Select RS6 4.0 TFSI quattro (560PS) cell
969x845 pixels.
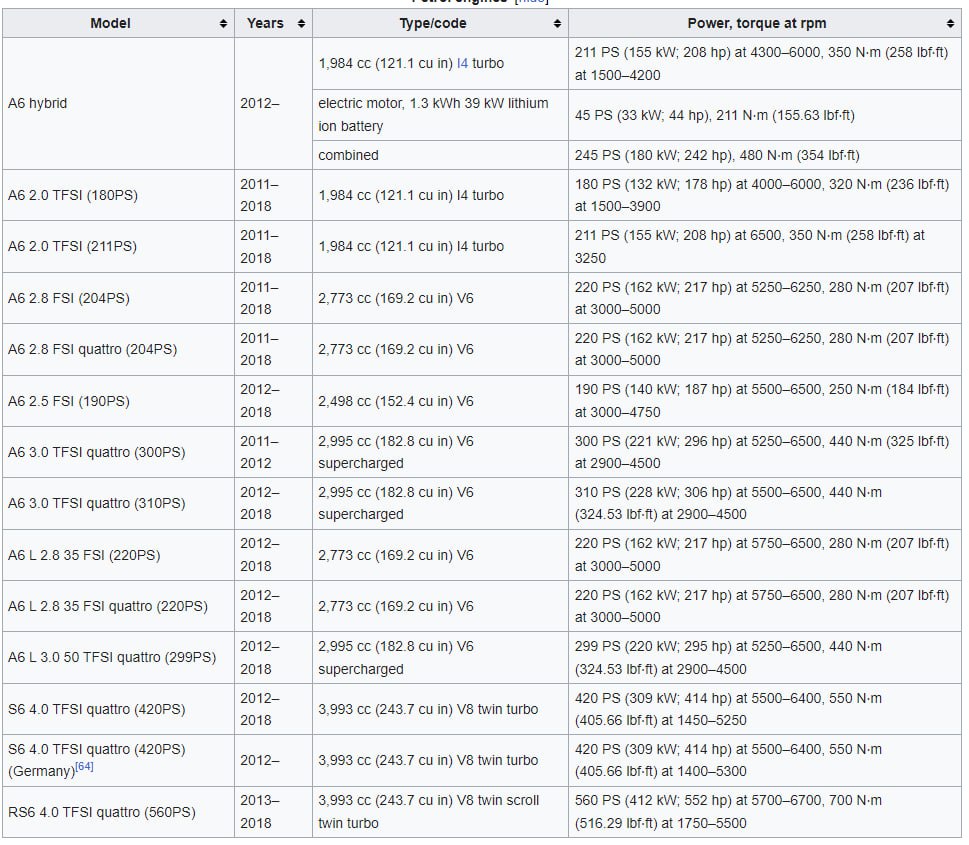(118, 812)
